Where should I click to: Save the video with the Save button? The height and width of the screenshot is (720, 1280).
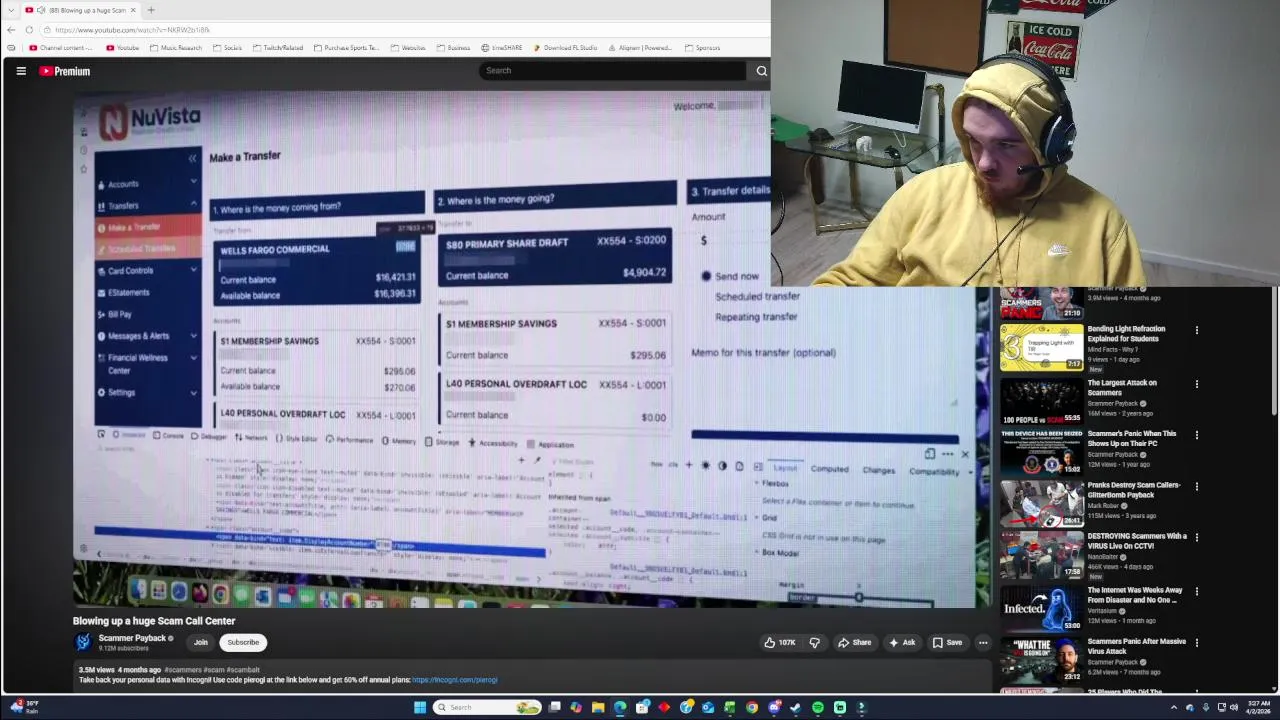pyautogui.click(x=947, y=643)
